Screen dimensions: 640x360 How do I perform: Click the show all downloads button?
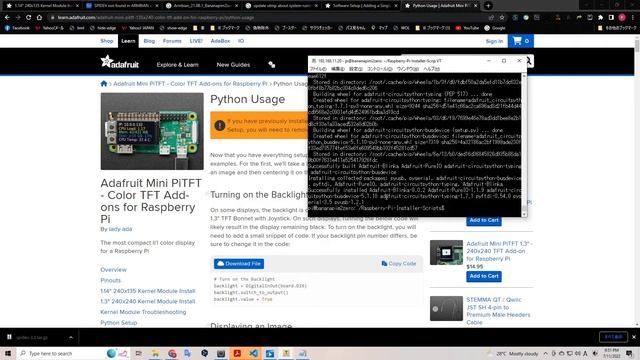point(613,337)
